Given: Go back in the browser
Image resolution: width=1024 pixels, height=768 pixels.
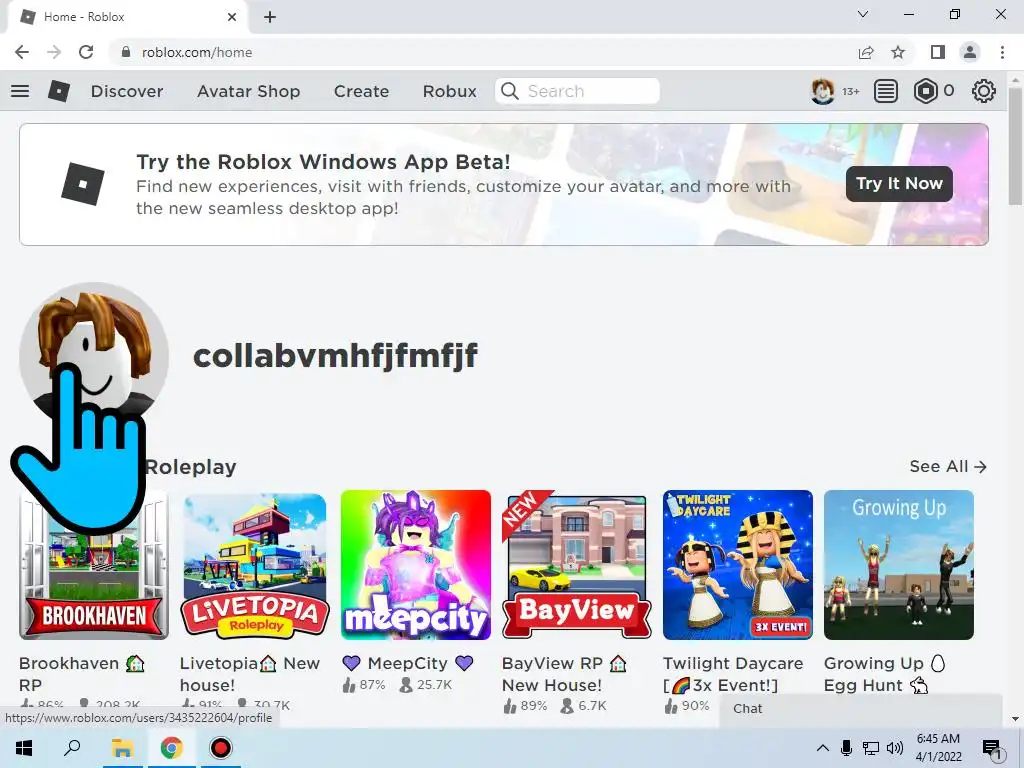Looking at the screenshot, I should click(x=22, y=52).
